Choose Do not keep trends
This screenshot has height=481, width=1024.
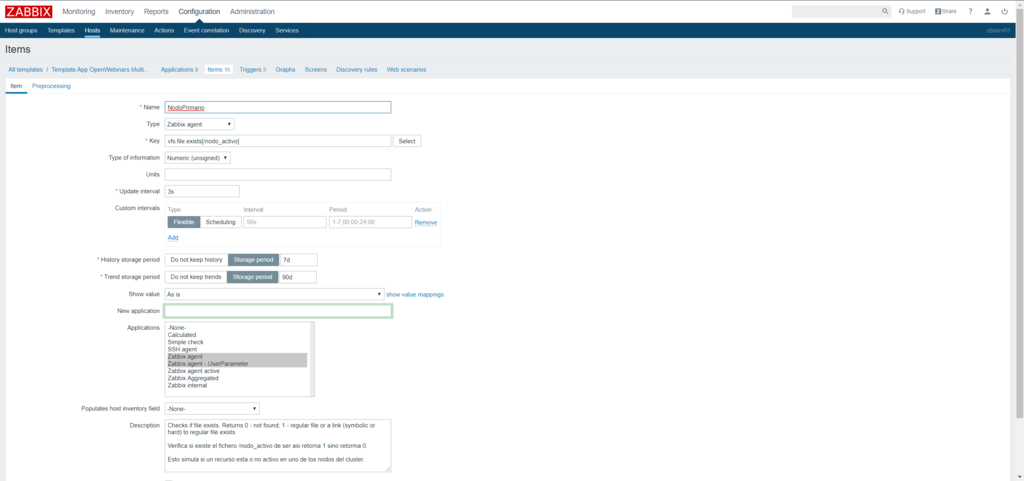(196, 277)
